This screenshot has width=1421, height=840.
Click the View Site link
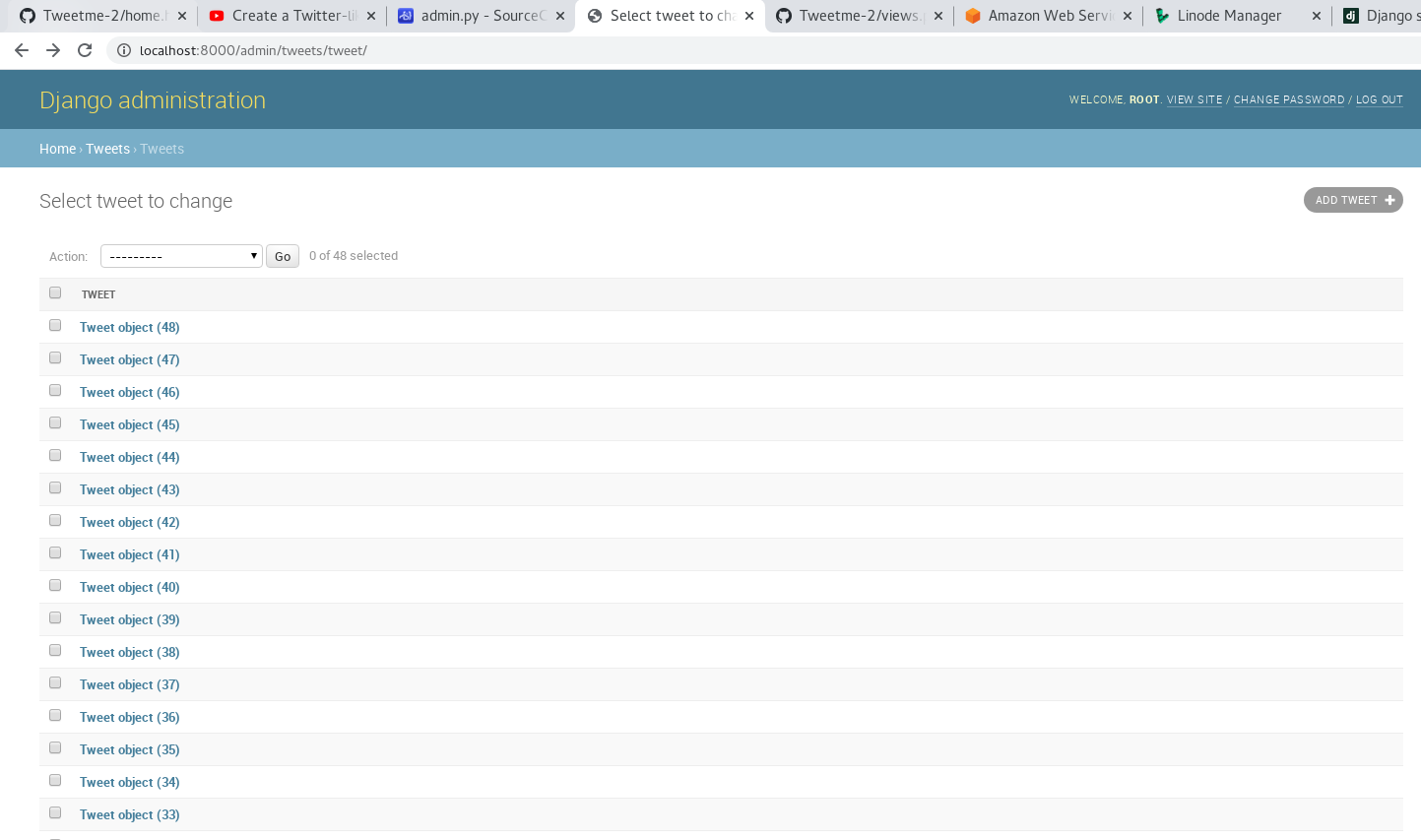tap(1195, 100)
